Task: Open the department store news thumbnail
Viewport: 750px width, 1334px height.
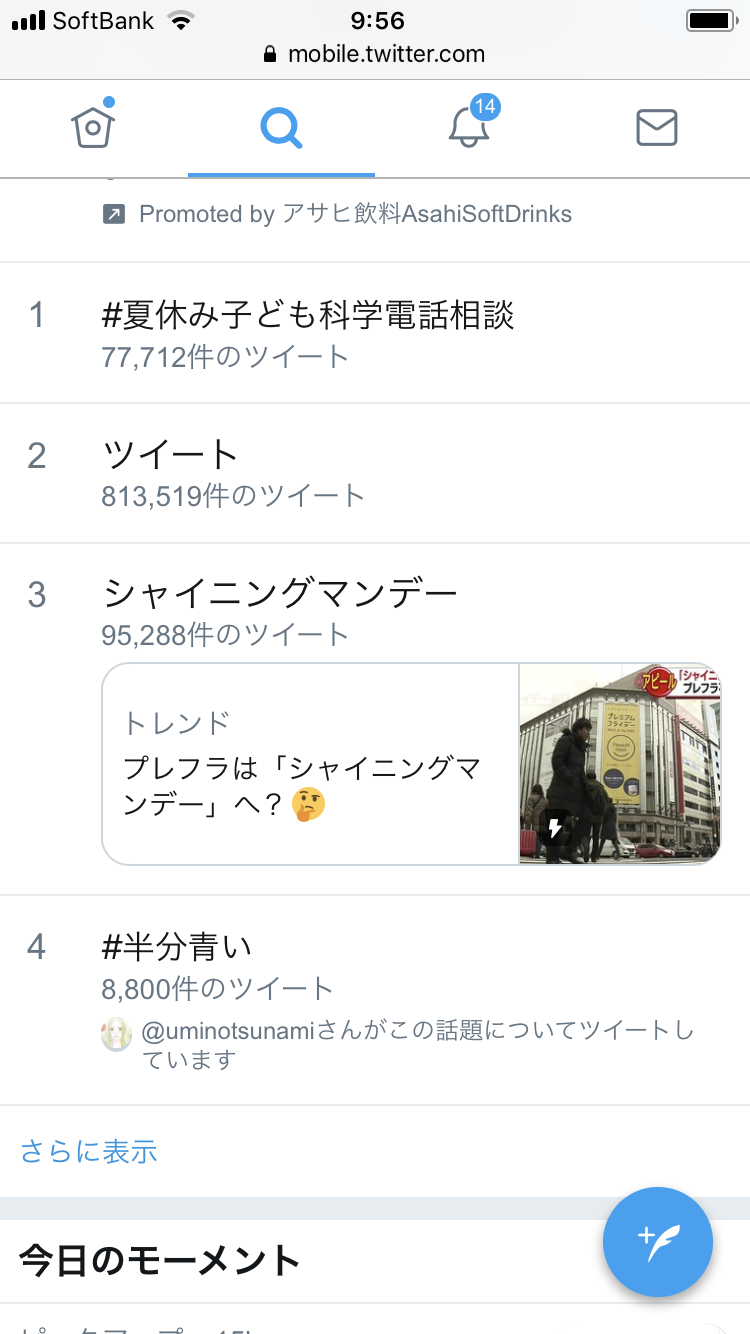Action: (x=620, y=764)
